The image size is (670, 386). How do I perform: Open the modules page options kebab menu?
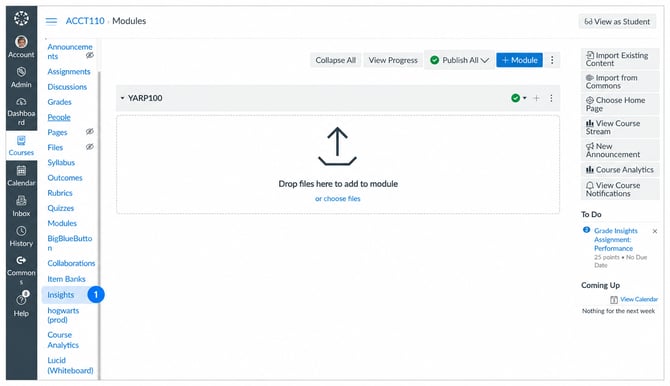pos(552,60)
